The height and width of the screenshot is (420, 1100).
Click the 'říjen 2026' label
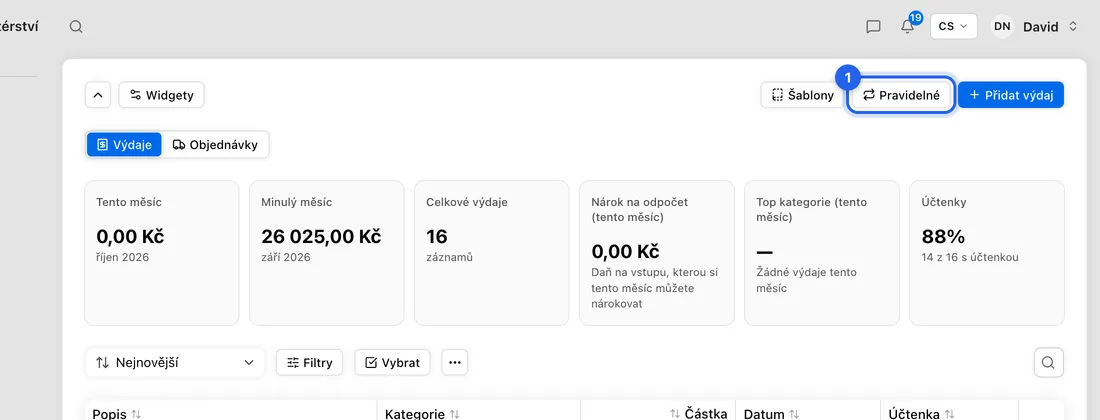click(x=123, y=257)
